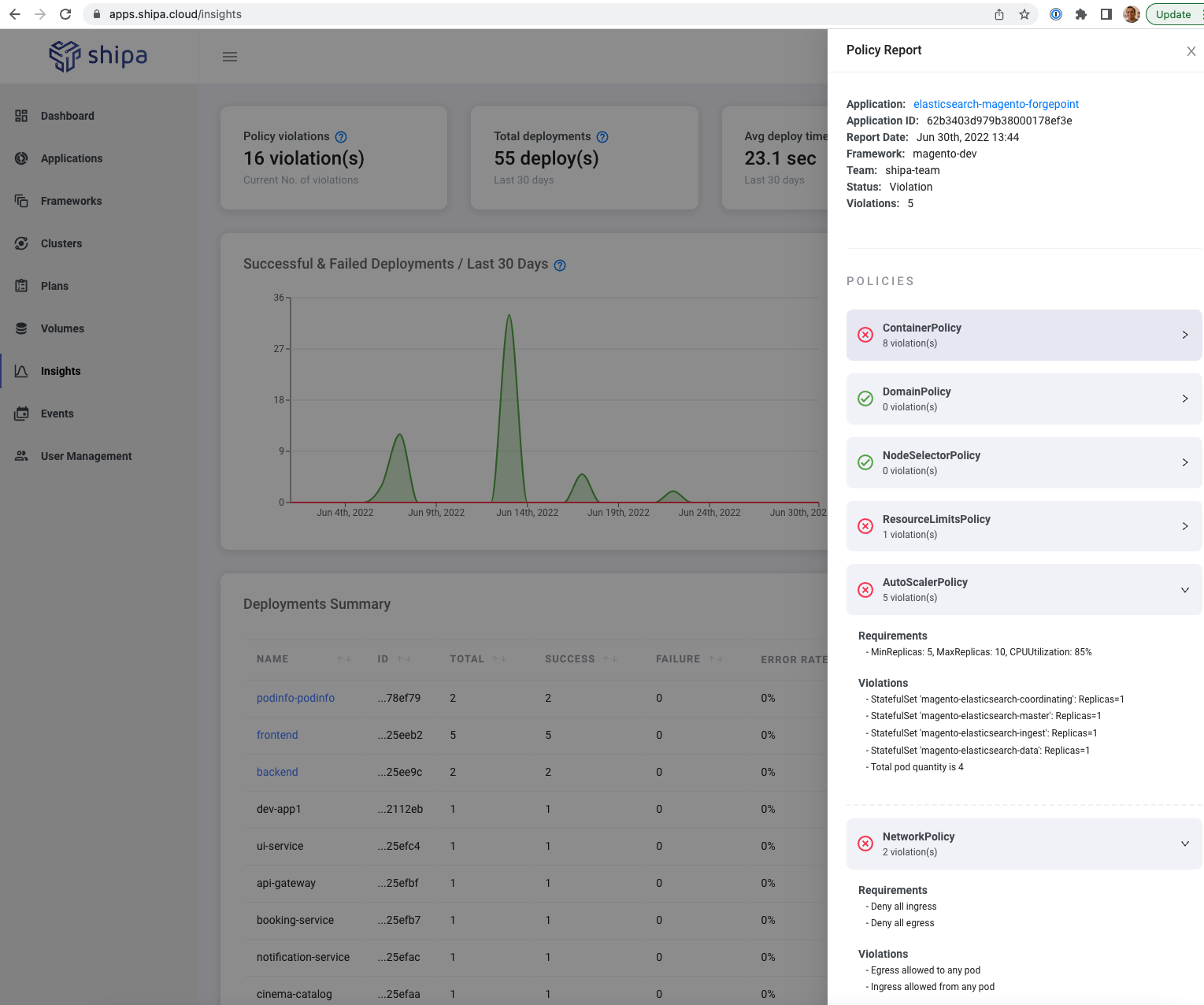This screenshot has width=1204, height=1005.
Task: Open Events from the sidebar
Action: [57, 413]
